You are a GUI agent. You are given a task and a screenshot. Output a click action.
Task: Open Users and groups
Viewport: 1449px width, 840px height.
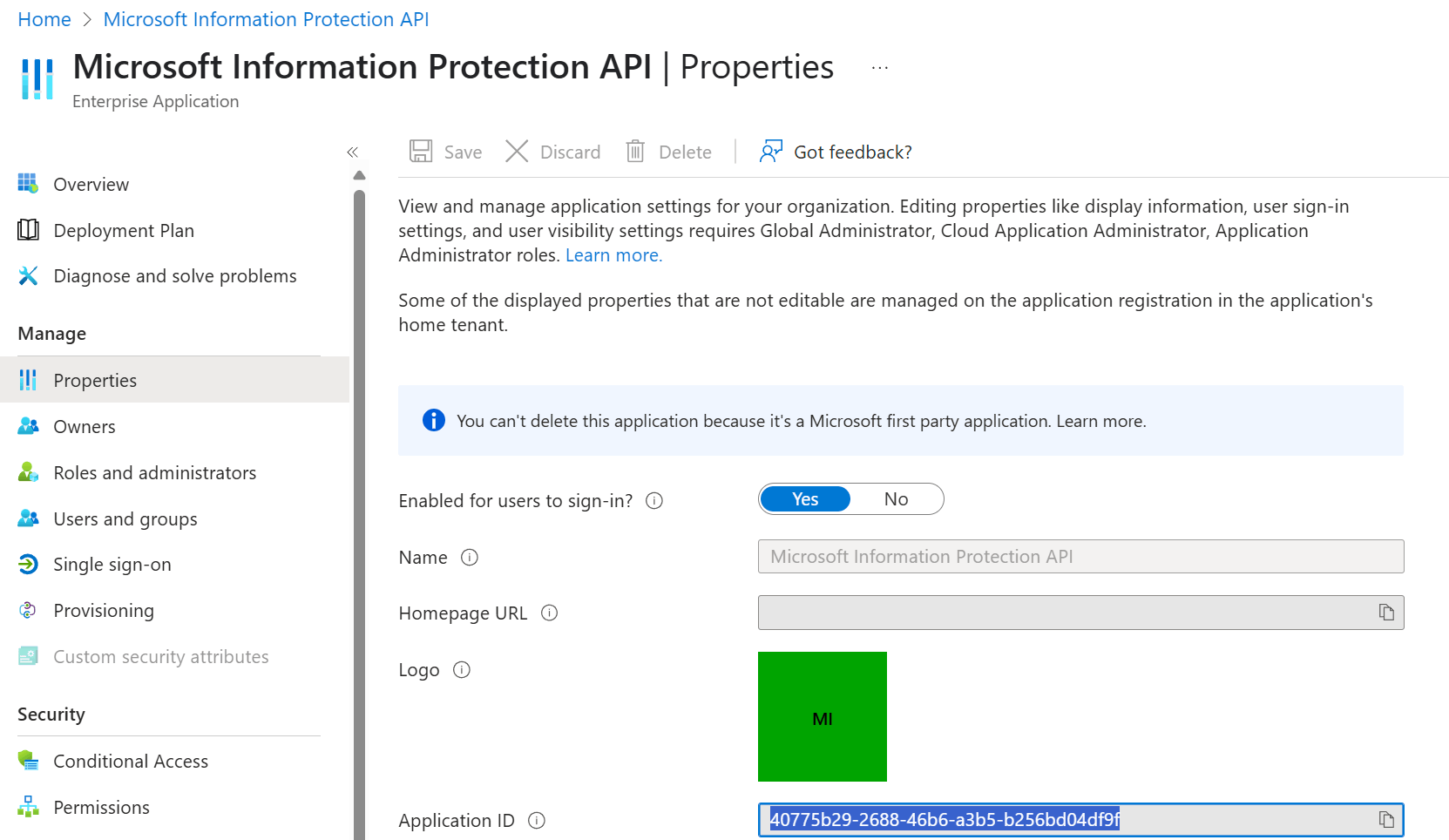pos(125,518)
